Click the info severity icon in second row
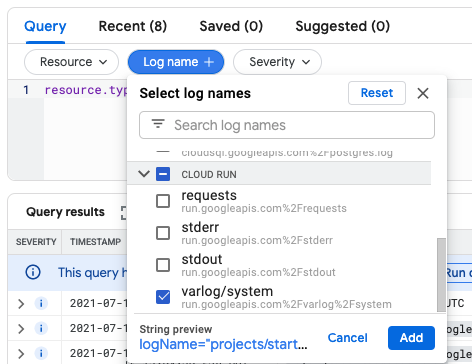Image resolution: width=472 pixels, height=364 pixels. point(41,329)
